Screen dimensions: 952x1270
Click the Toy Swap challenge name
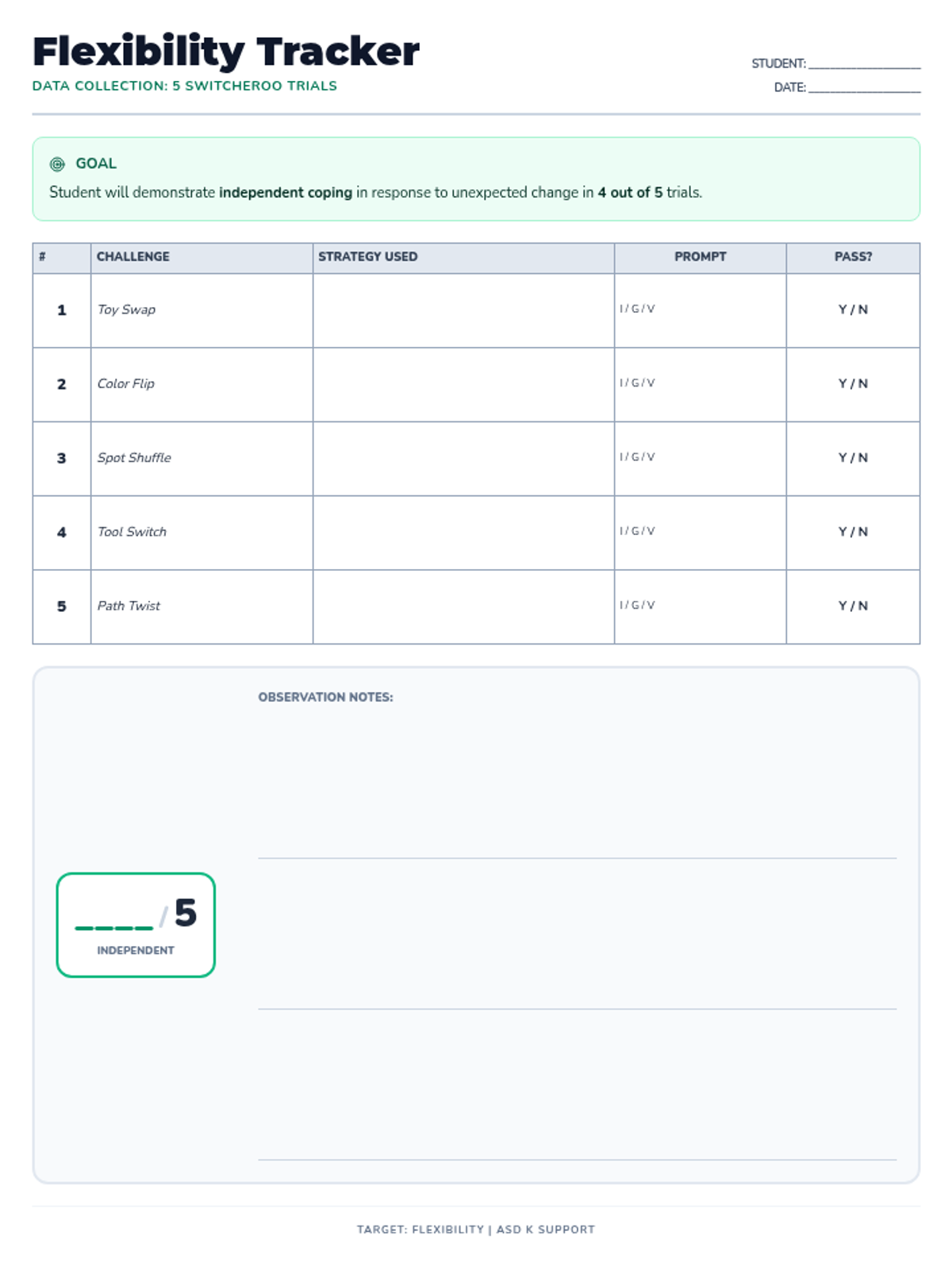click(x=126, y=310)
